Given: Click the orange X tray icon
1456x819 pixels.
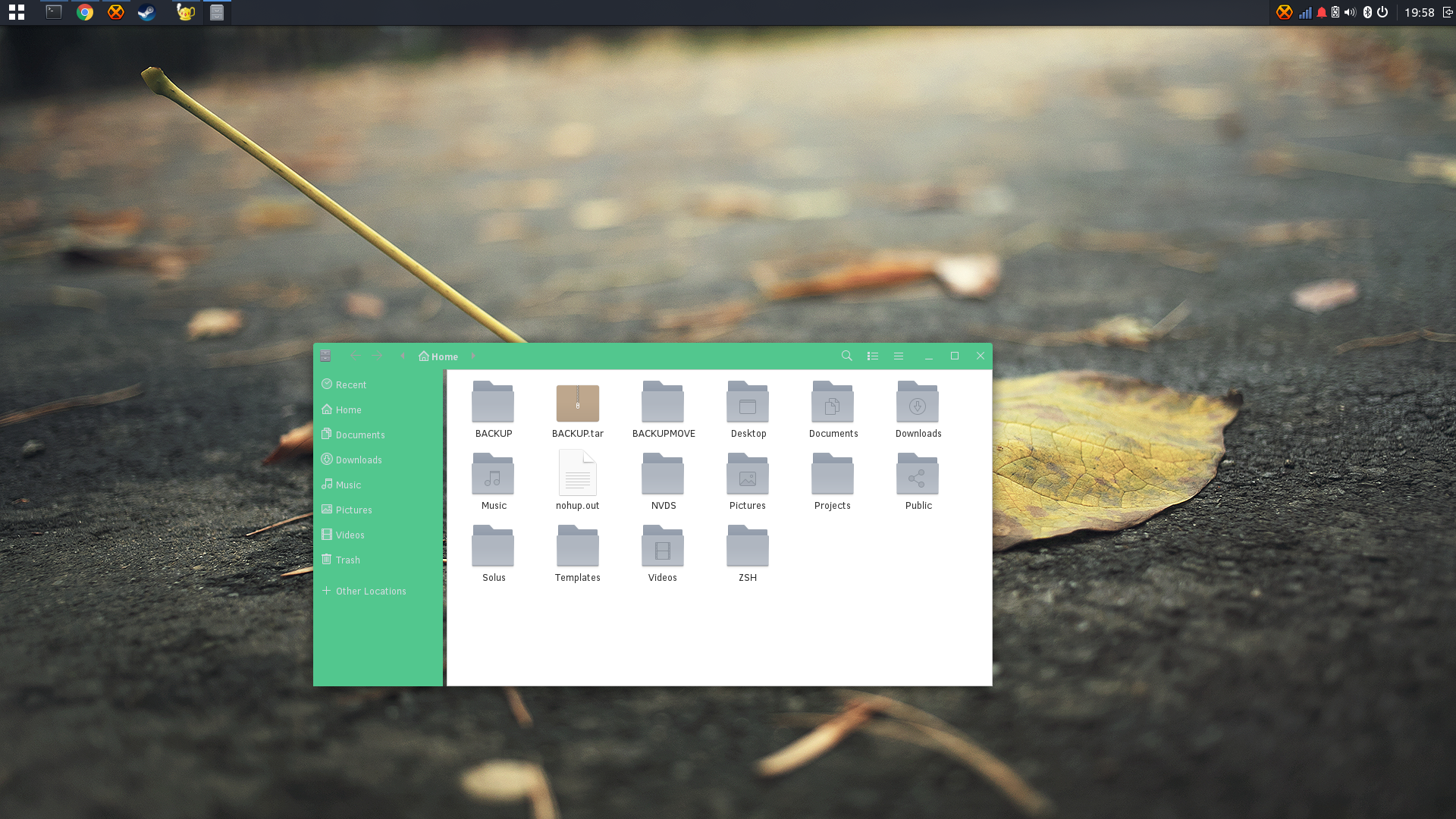Looking at the screenshot, I should tap(1284, 12).
